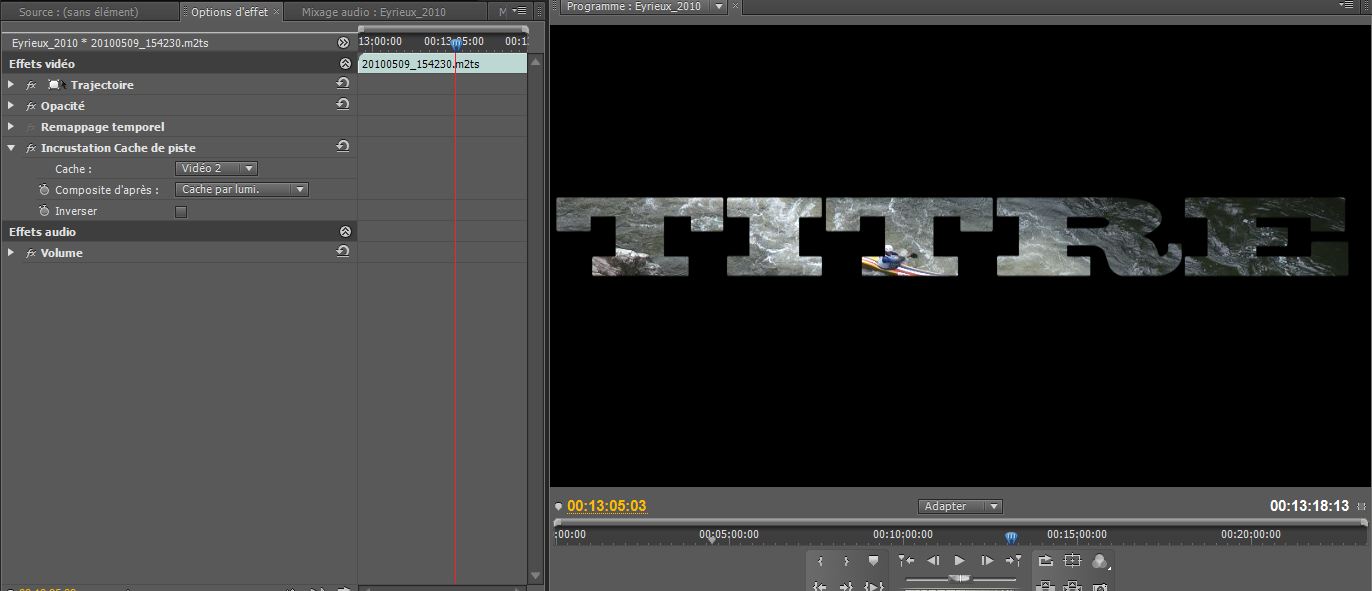1372x591 pixels.
Task: Open the Output display mode button
Action: click(x=1100, y=561)
